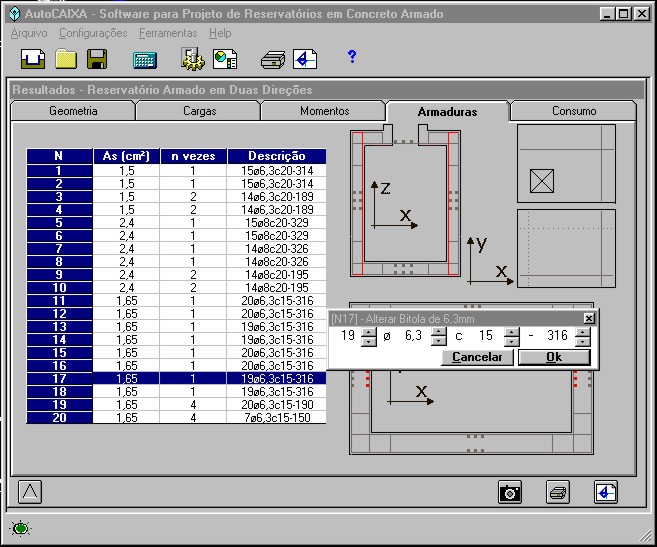This screenshot has width=657, height=547.
Task: Click the gear calculation settings toolbar icon
Action: click(x=193, y=59)
